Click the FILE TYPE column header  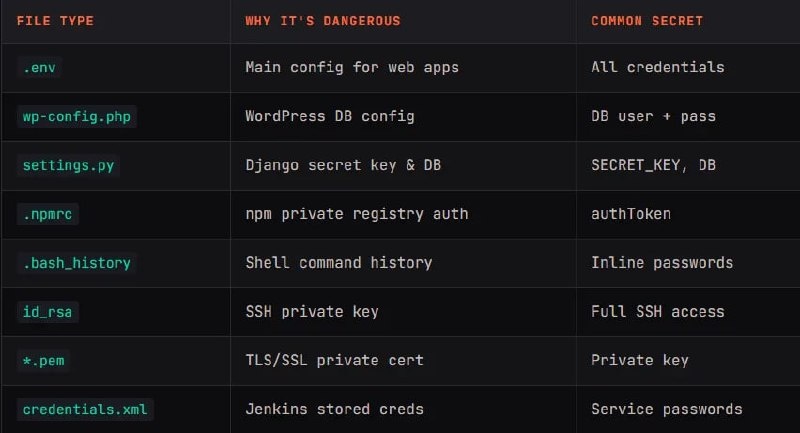(x=55, y=21)
